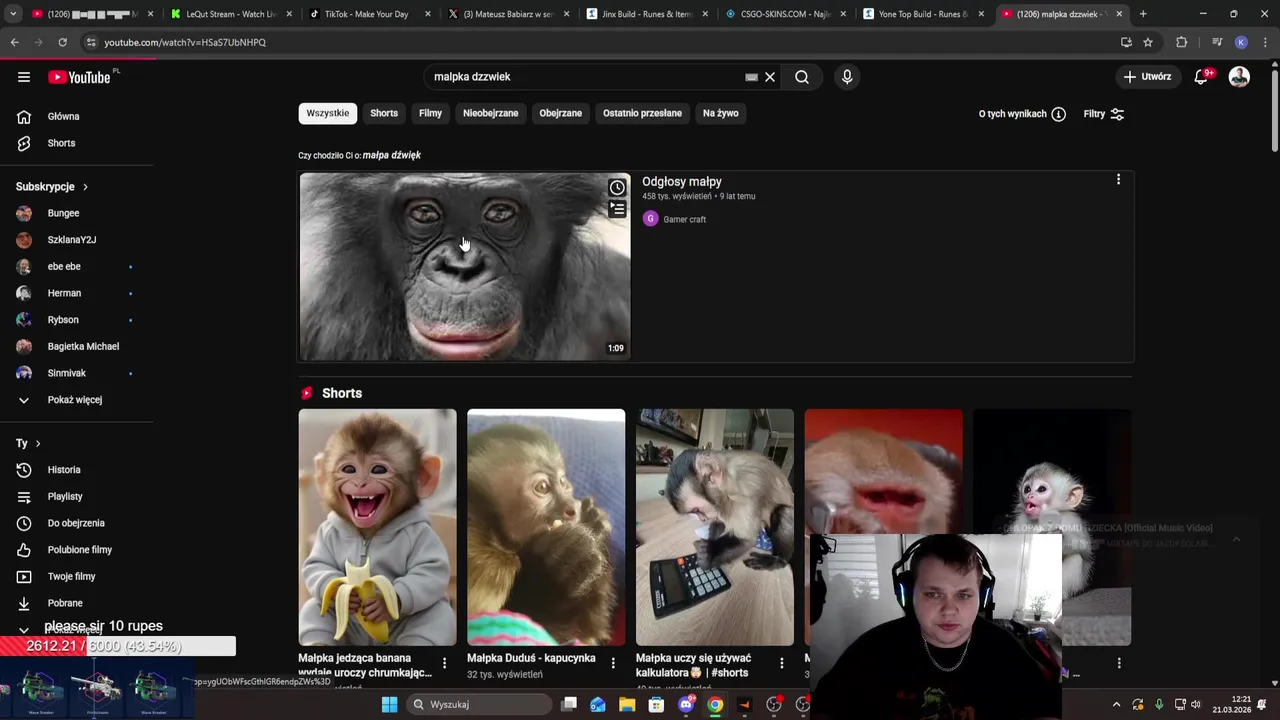Click the Windows Start button
The height and width of the screenshot is (720, 1280).
[389, 704]
